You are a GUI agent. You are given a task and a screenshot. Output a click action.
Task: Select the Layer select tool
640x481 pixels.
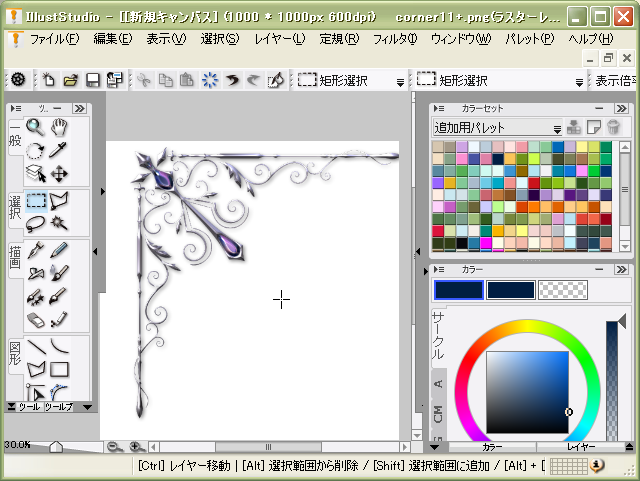36,174
